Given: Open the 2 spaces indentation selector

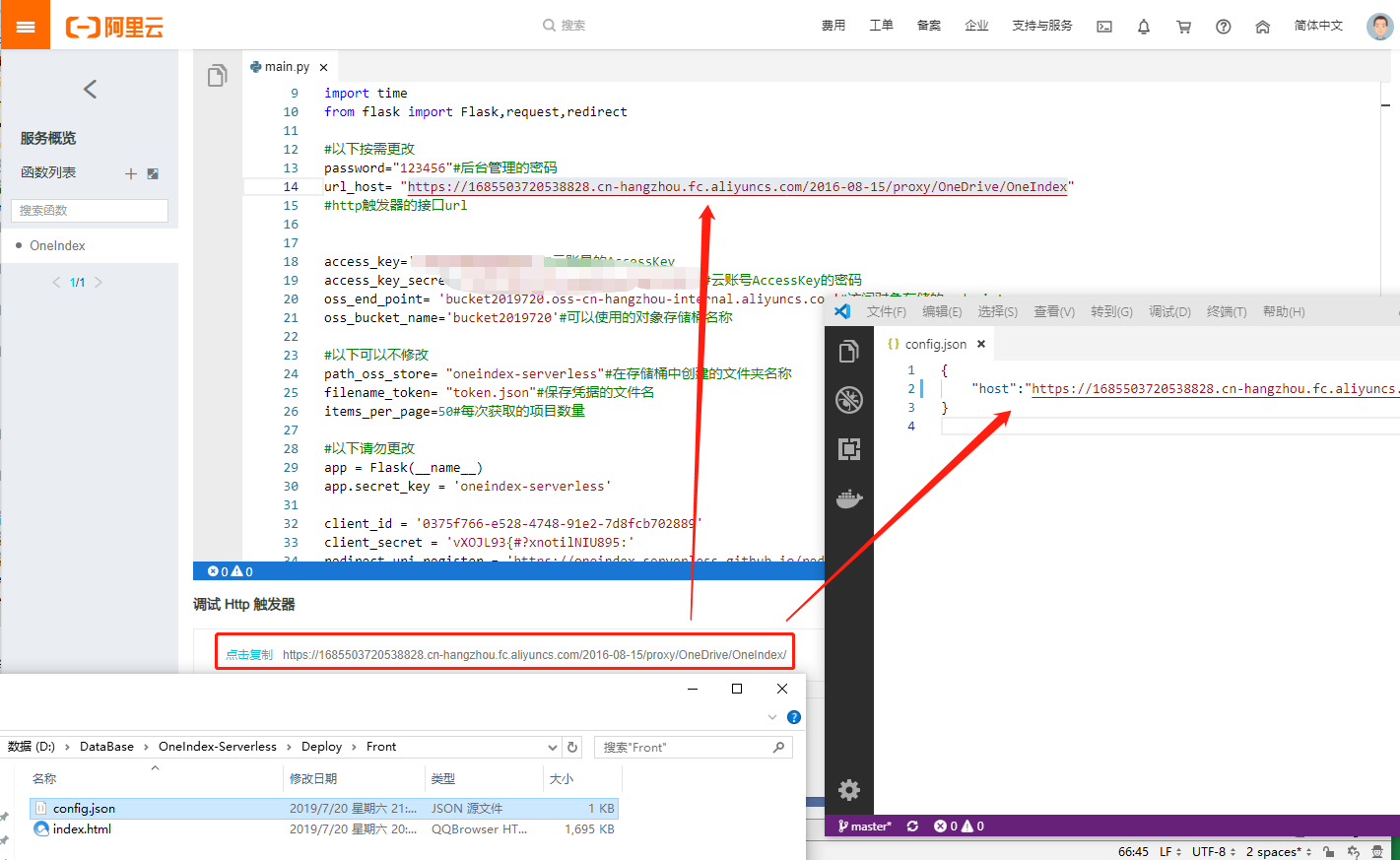Looking at the screenshot, I should click(1273, 851).
